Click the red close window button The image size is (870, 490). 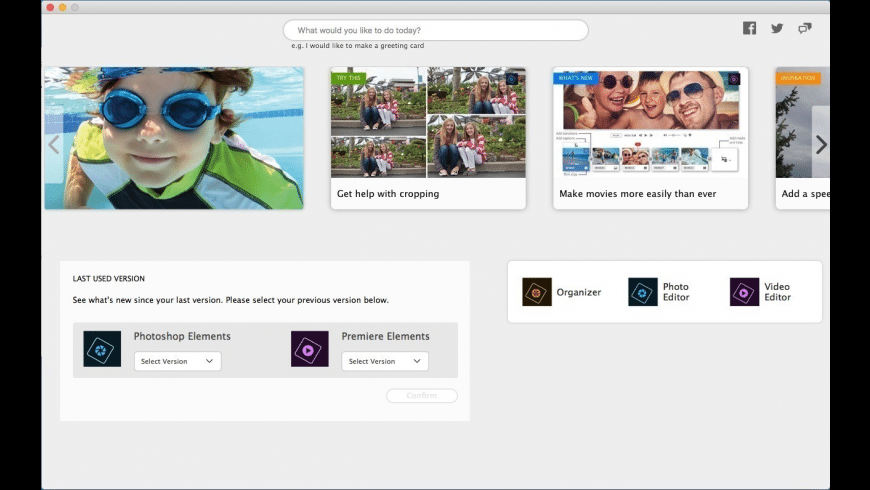pyautogui.click(x=50, y=7)
